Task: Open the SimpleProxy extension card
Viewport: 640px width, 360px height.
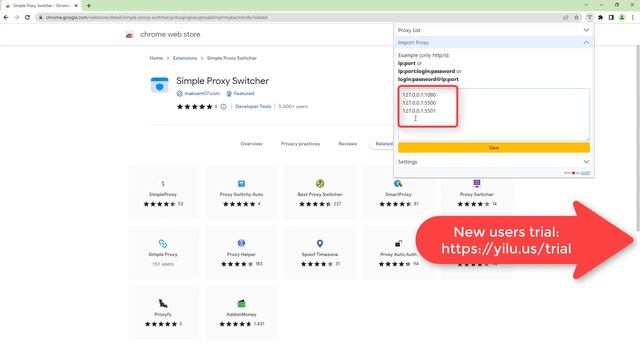Action: 163,193
